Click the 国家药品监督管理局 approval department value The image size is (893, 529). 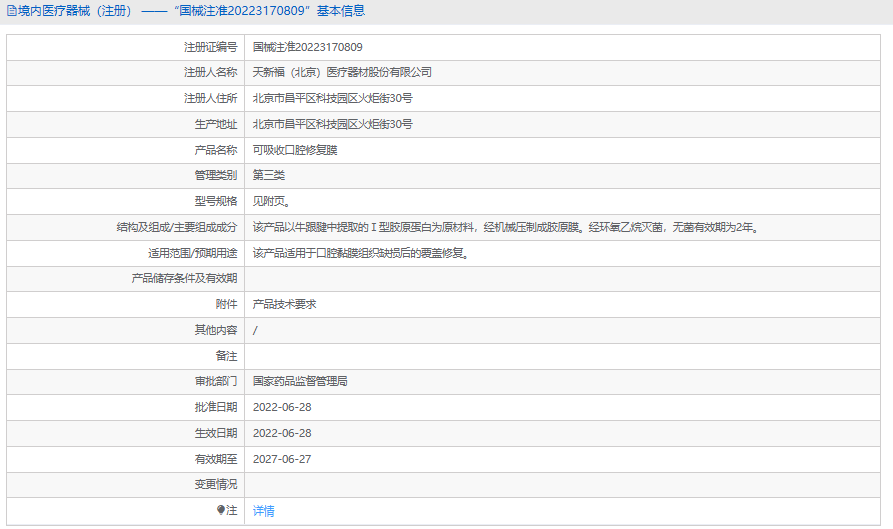[300, 381]
